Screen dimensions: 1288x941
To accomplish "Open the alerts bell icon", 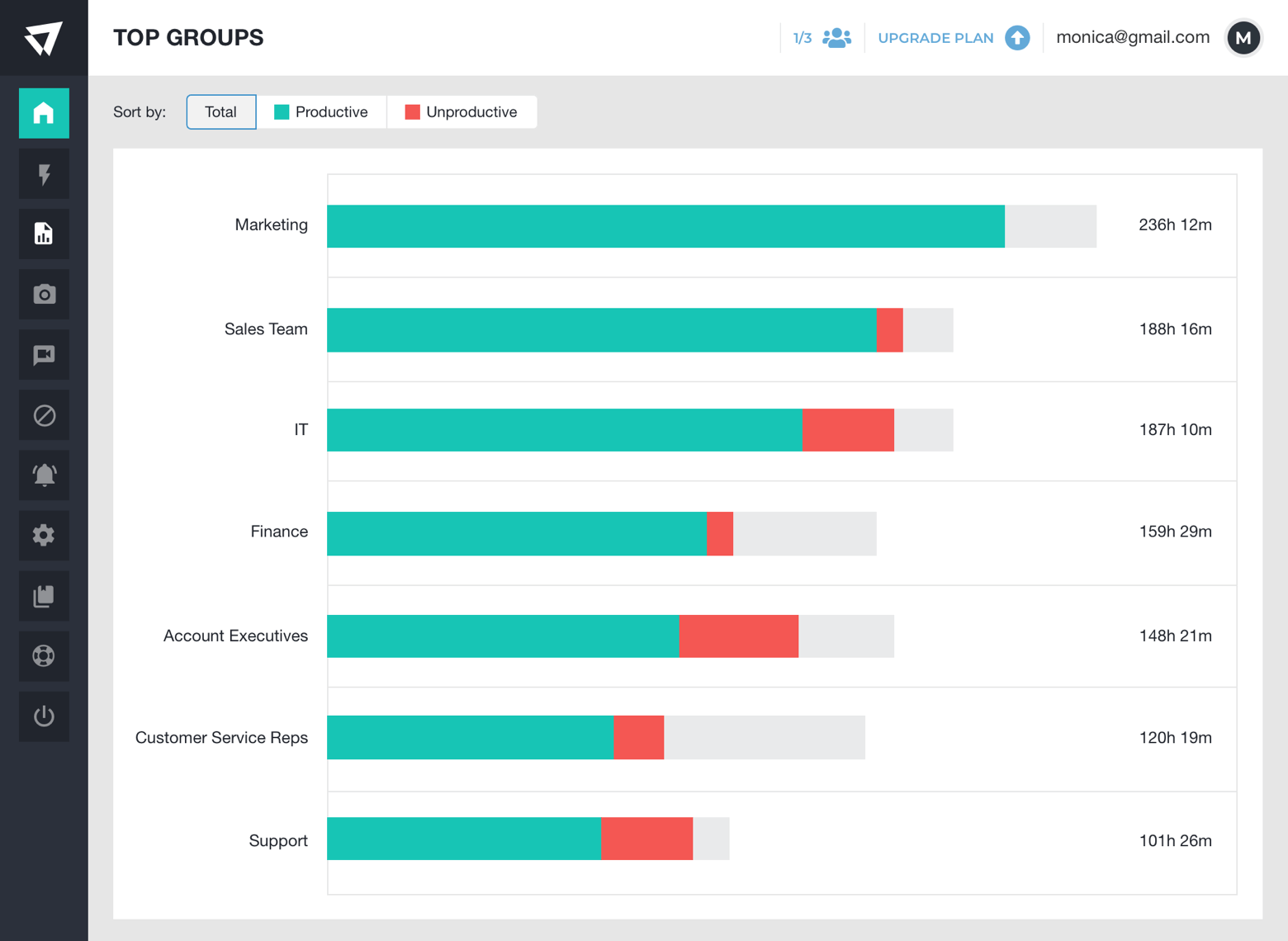I will (44, 475).
